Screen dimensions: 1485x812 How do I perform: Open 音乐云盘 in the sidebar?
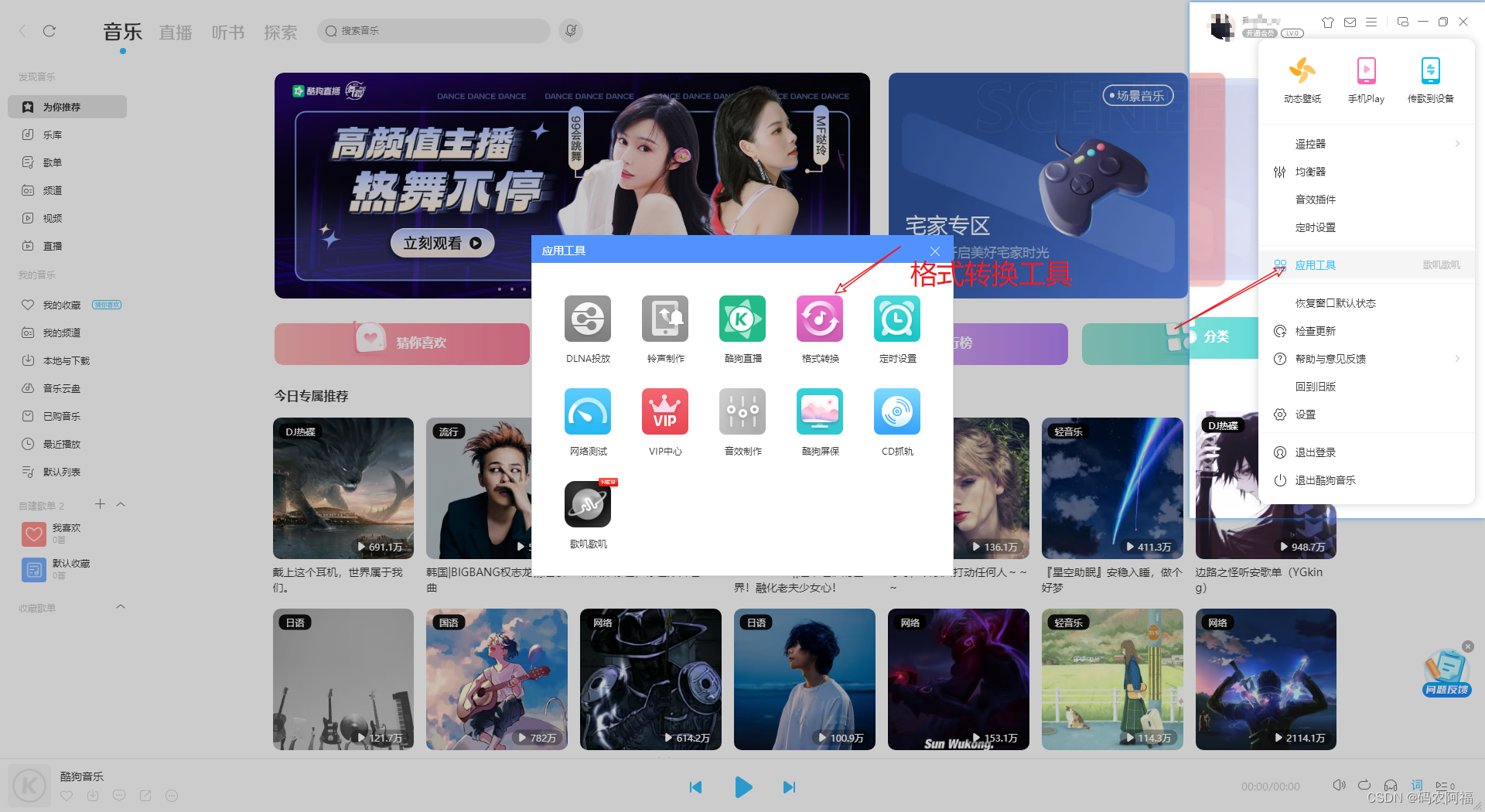click(x=67, y=388)
